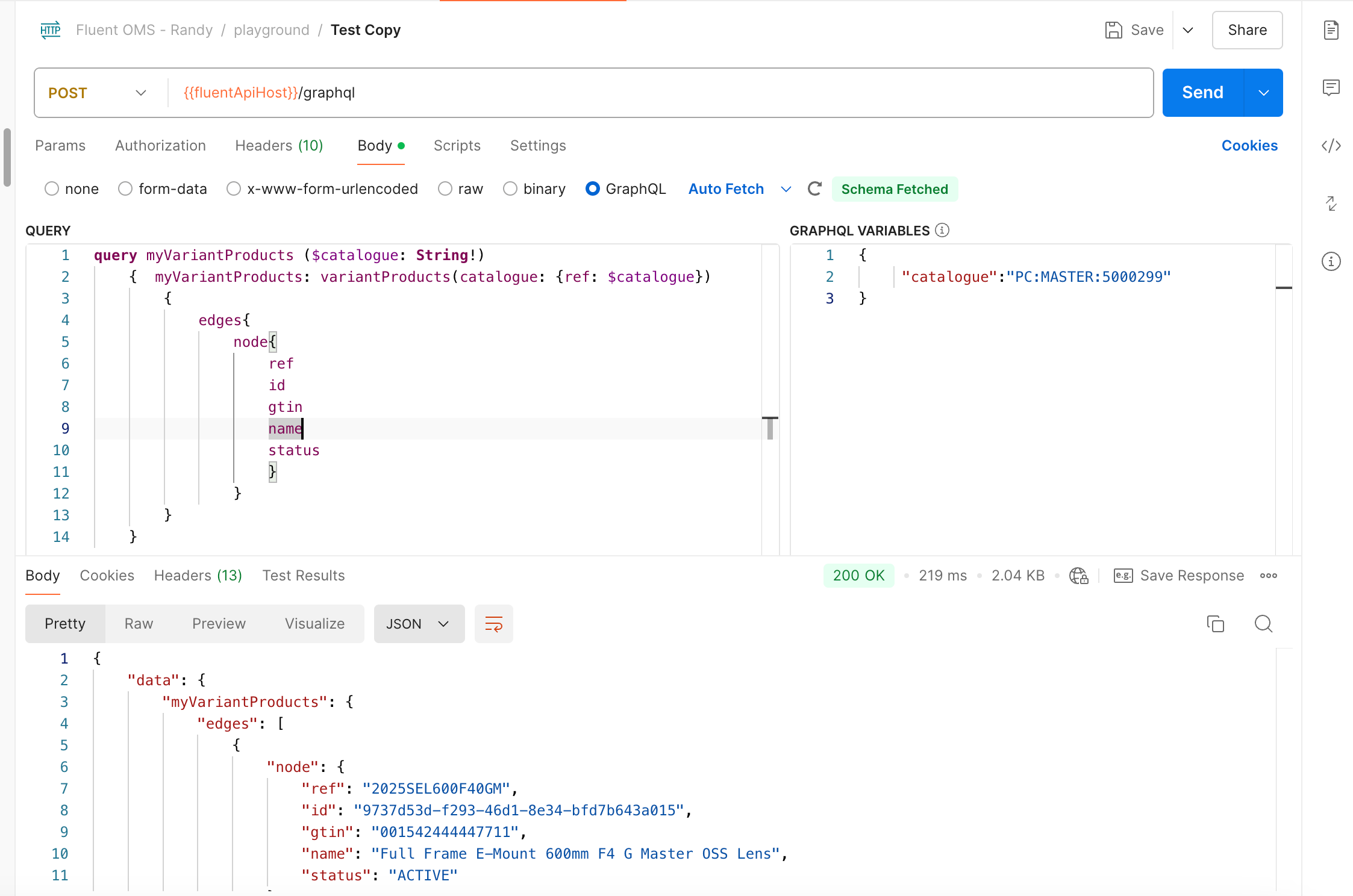Open the Test Results response tab
The width and height of the screenshot is (1353, 896).
(303, 576)
